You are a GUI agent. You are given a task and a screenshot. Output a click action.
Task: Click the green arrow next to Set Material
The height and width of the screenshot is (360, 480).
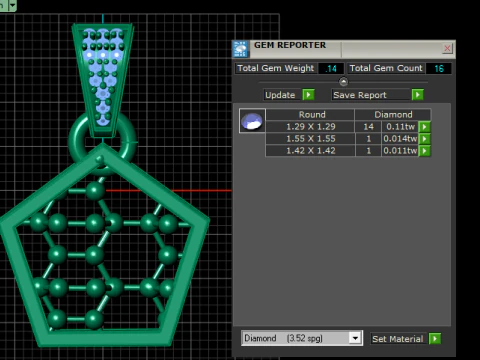click(435, 339)
